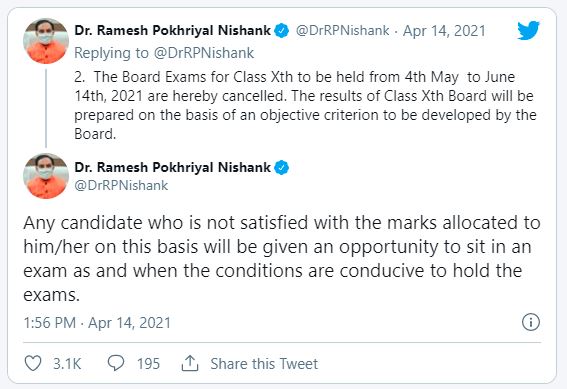Click @DrRPNishank handle under main author name
This screenshot has width=567, height=389.
tap(121, 185)
